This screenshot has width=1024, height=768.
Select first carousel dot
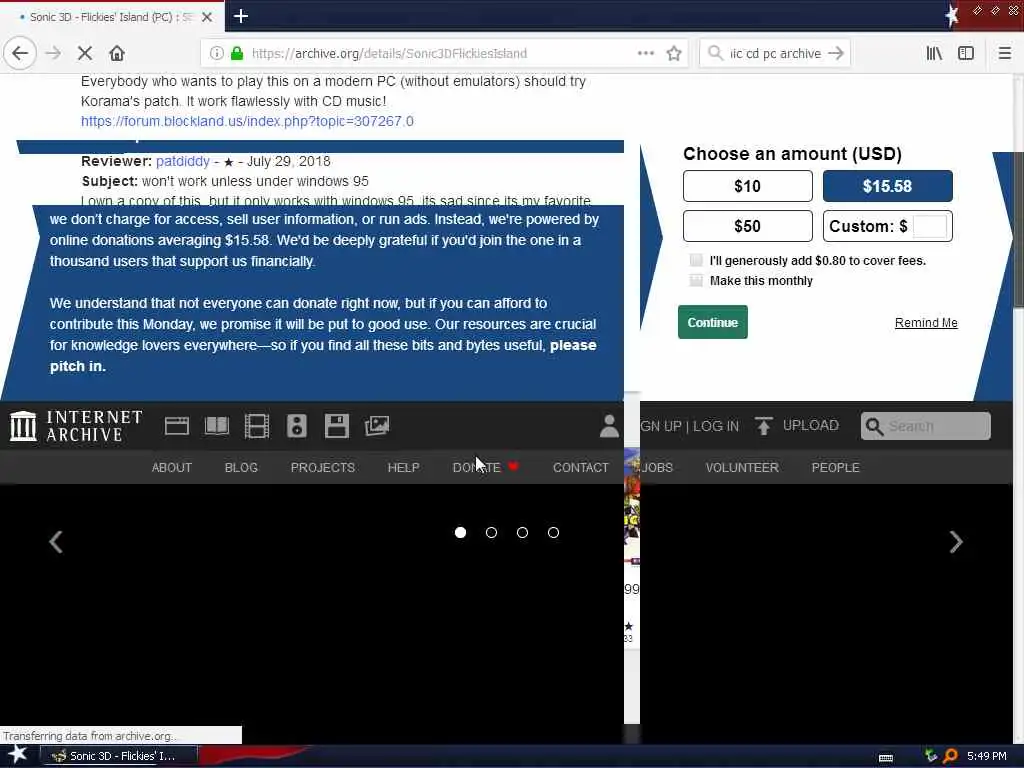pyautogui.click(x=460, y=533)
